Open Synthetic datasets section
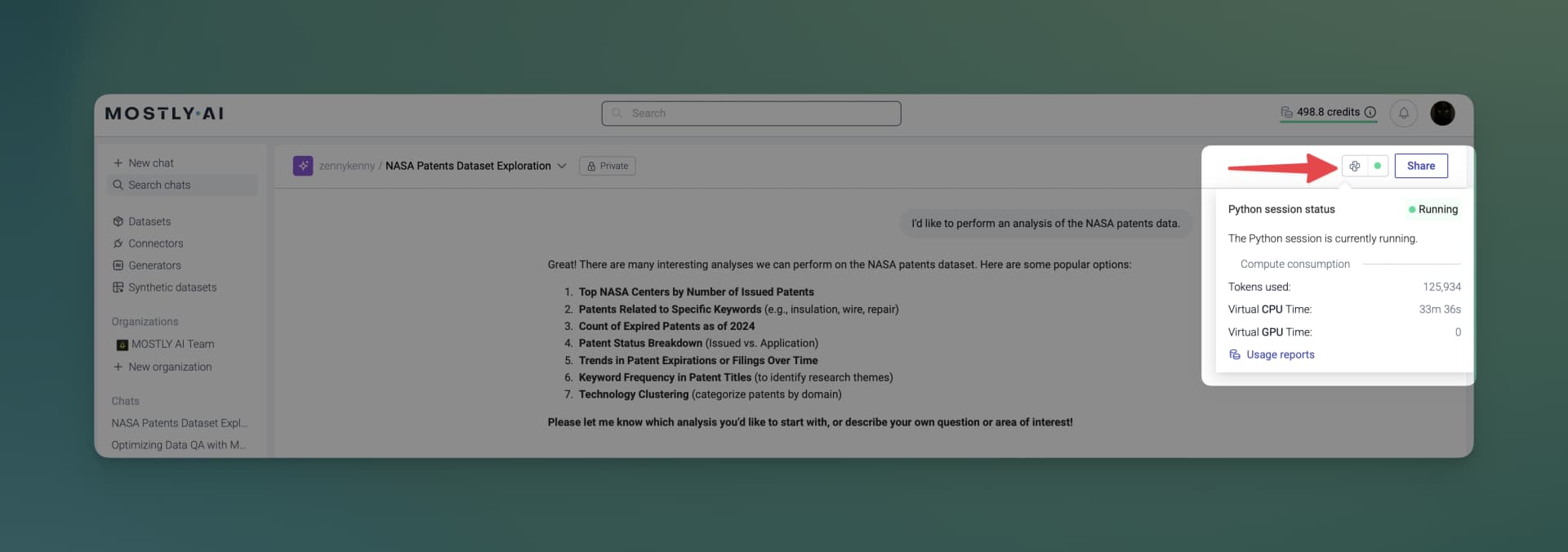The height and width of the screenshot is (552, 1568). tap(172, 287)
